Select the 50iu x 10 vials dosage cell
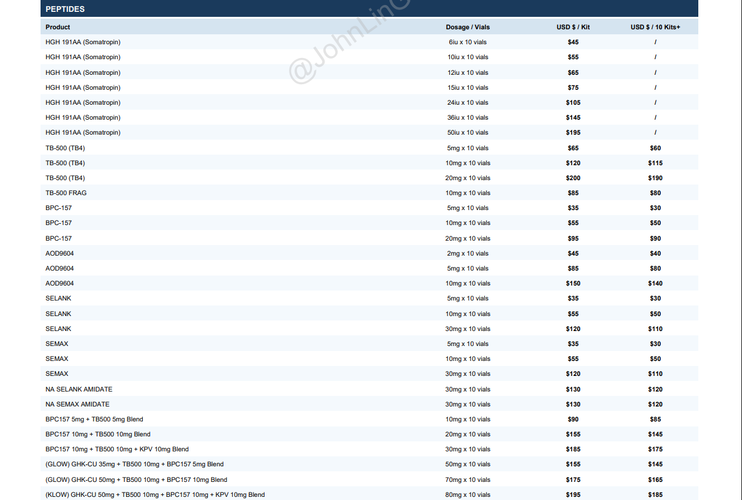This screenshot has width=742, height=500. pyautogui.click(x=468, y=132)
